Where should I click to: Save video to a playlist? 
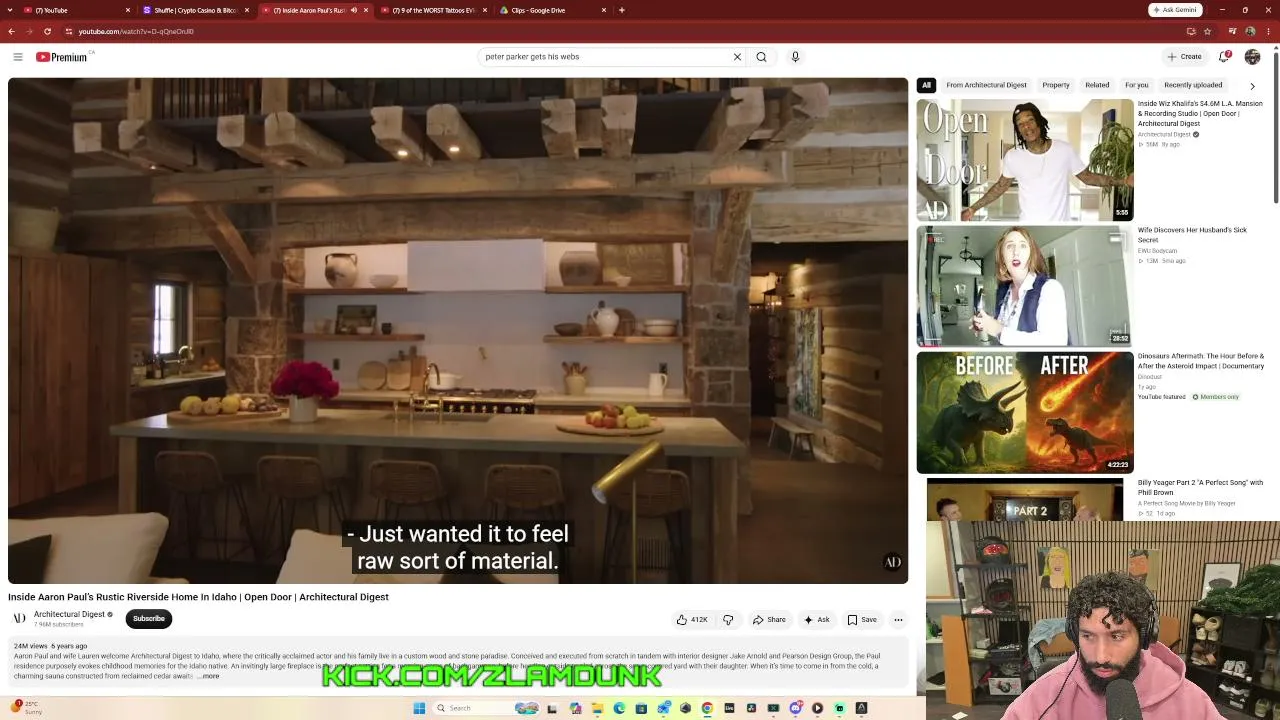coord(862,620)
